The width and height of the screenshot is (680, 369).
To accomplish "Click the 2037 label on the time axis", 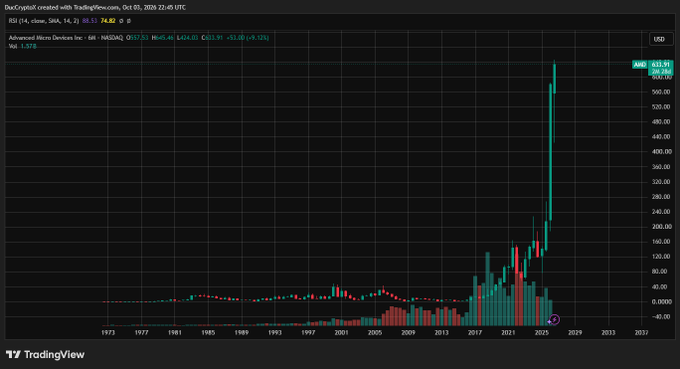I will coord(641,333).
